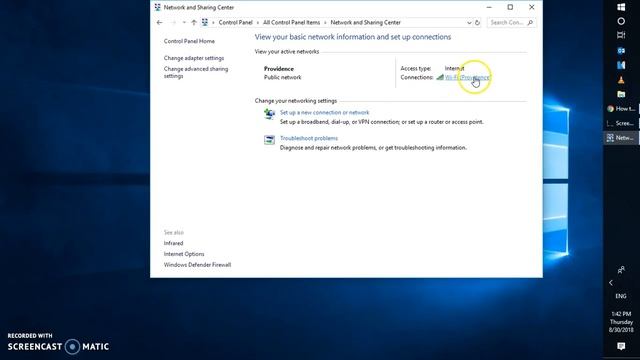
Task: Expand the chevron after All Control Panel Items
Action: pos(325,22)
